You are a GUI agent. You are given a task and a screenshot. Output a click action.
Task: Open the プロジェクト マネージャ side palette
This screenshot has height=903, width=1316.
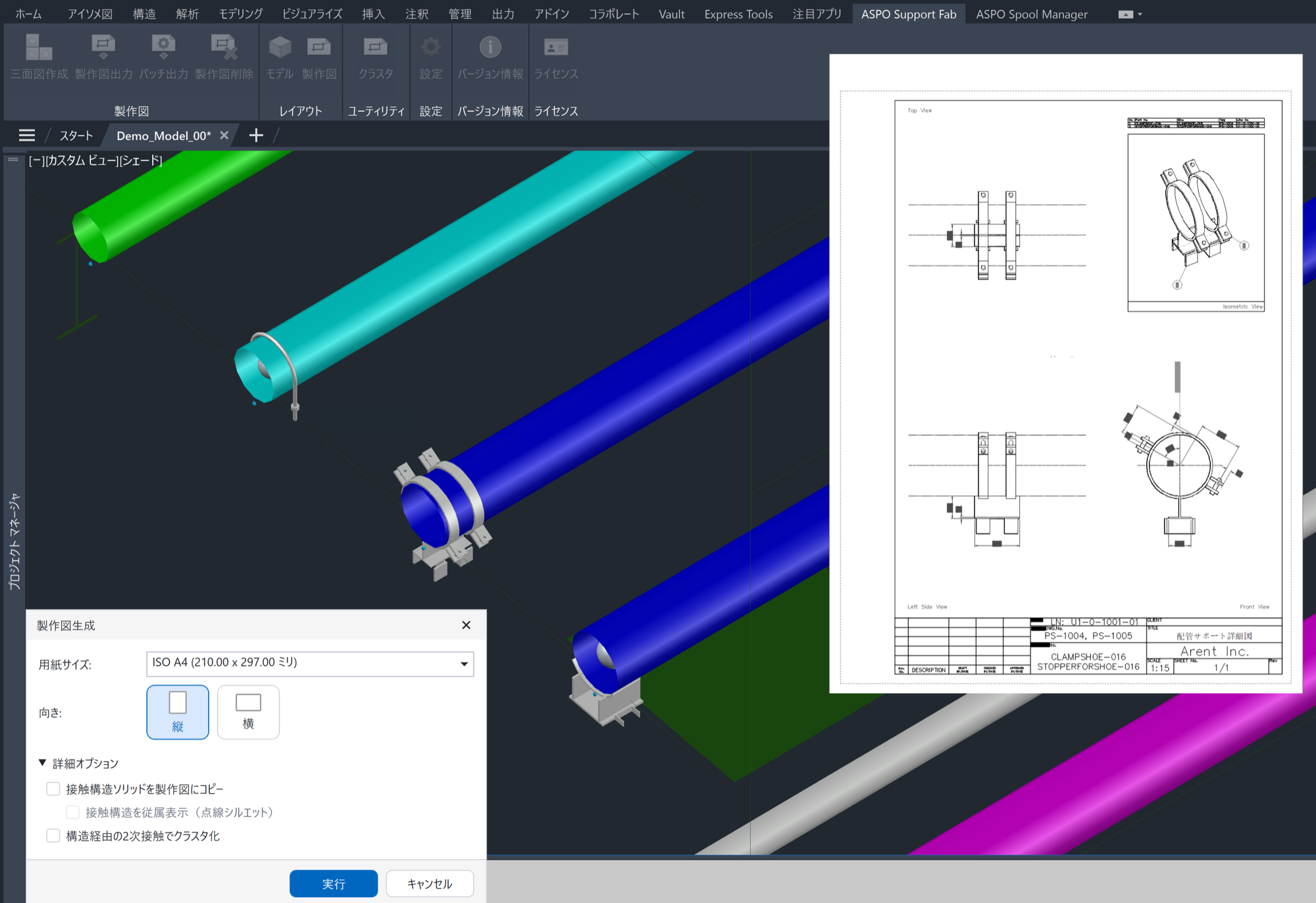(x=14, y=541)
